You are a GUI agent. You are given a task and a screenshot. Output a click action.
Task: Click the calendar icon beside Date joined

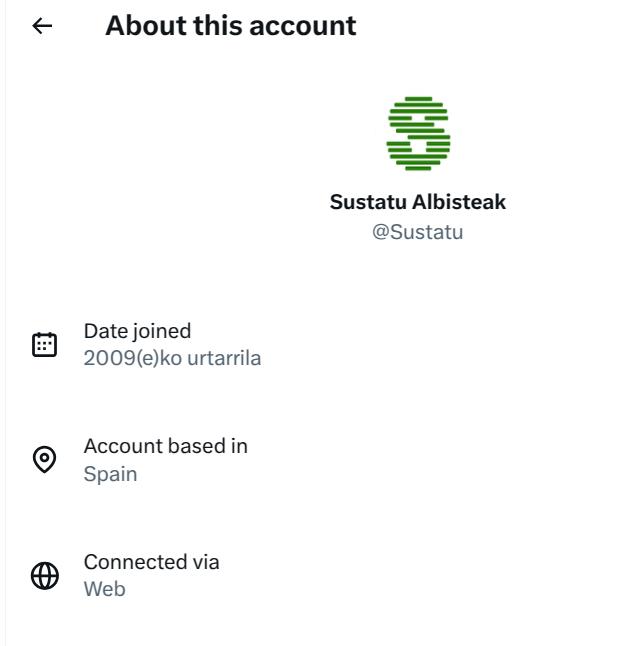point(45,345)
